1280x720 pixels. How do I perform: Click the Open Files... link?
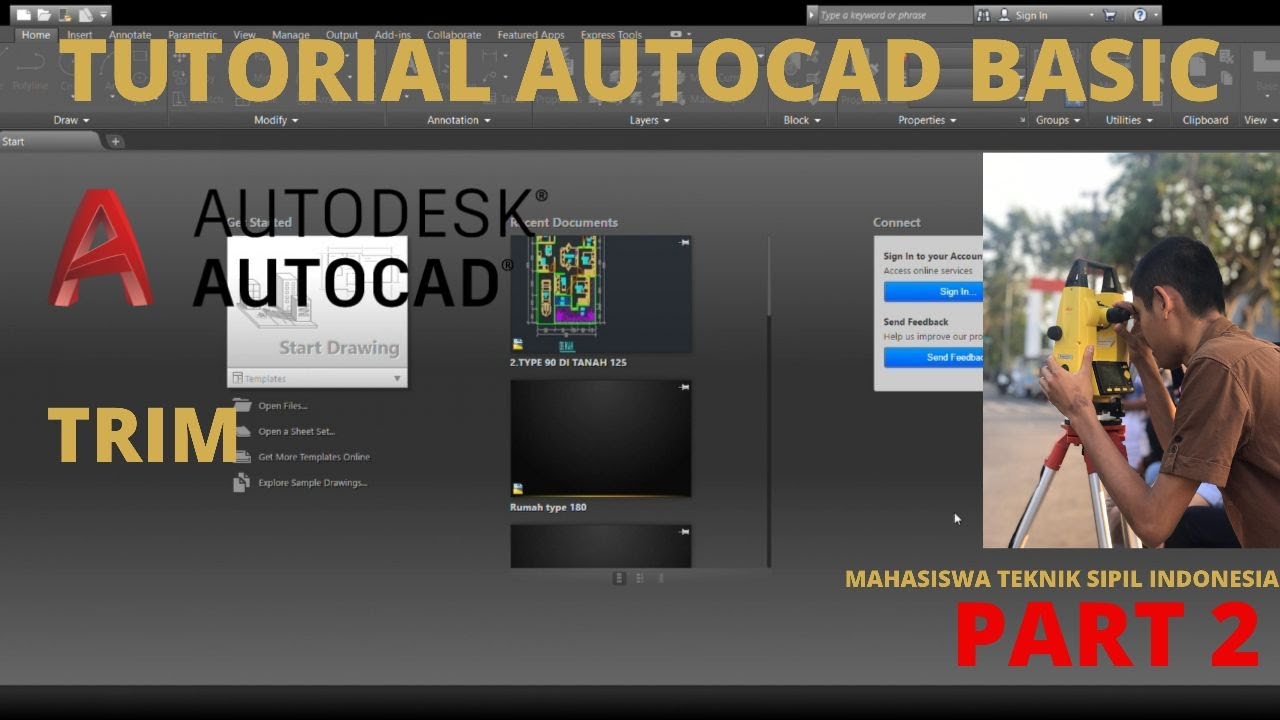(x=282, y=406)
